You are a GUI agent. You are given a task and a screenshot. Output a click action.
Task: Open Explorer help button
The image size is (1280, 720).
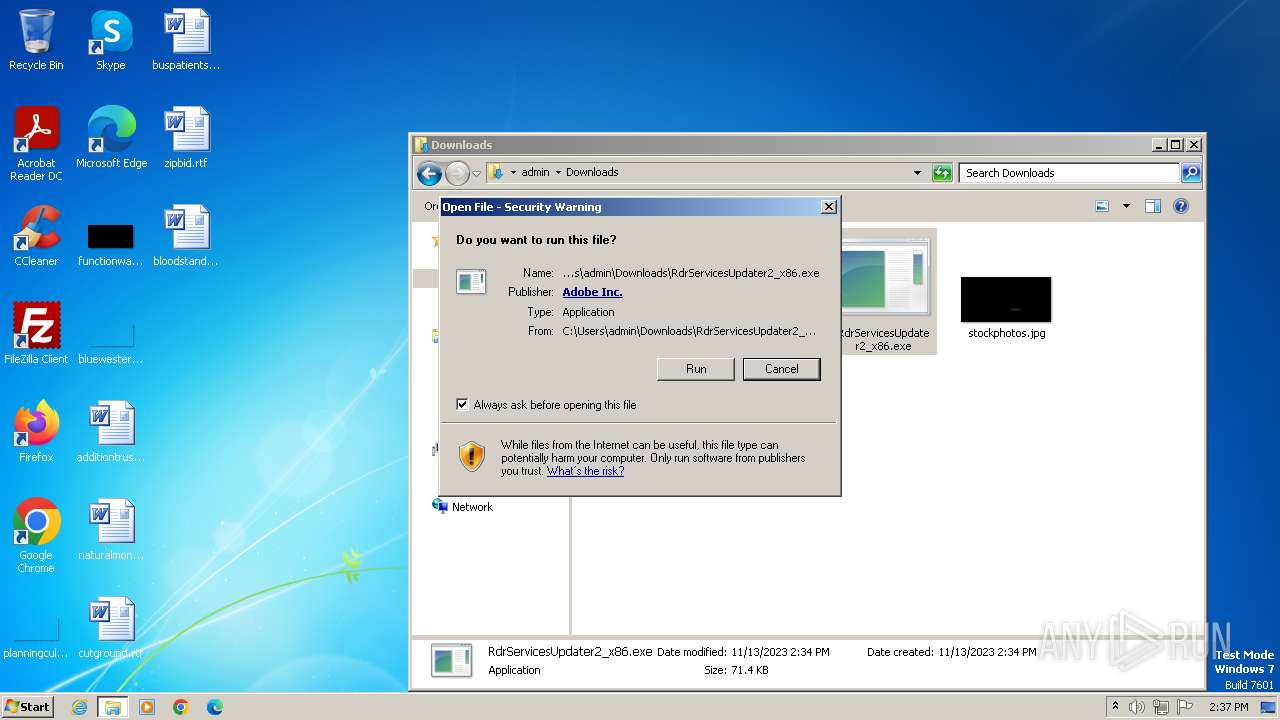coord(1181,206)
